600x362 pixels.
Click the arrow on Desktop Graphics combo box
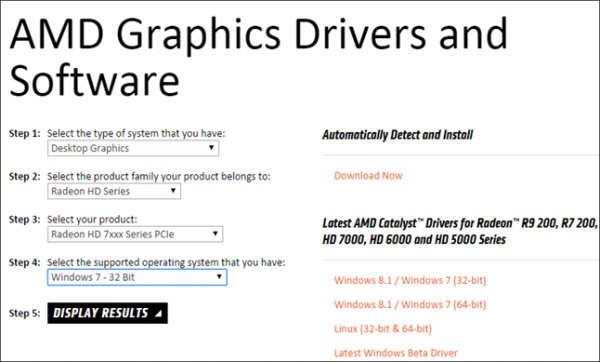point(211,148)
